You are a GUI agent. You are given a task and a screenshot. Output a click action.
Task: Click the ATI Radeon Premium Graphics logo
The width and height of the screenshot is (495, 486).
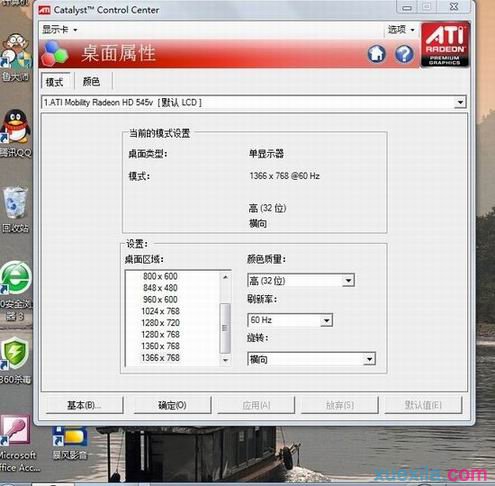tap(445, 45)
